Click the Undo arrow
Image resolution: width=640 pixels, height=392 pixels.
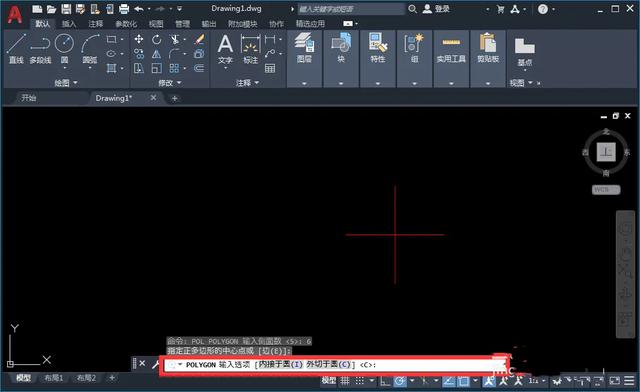(138, 9)
